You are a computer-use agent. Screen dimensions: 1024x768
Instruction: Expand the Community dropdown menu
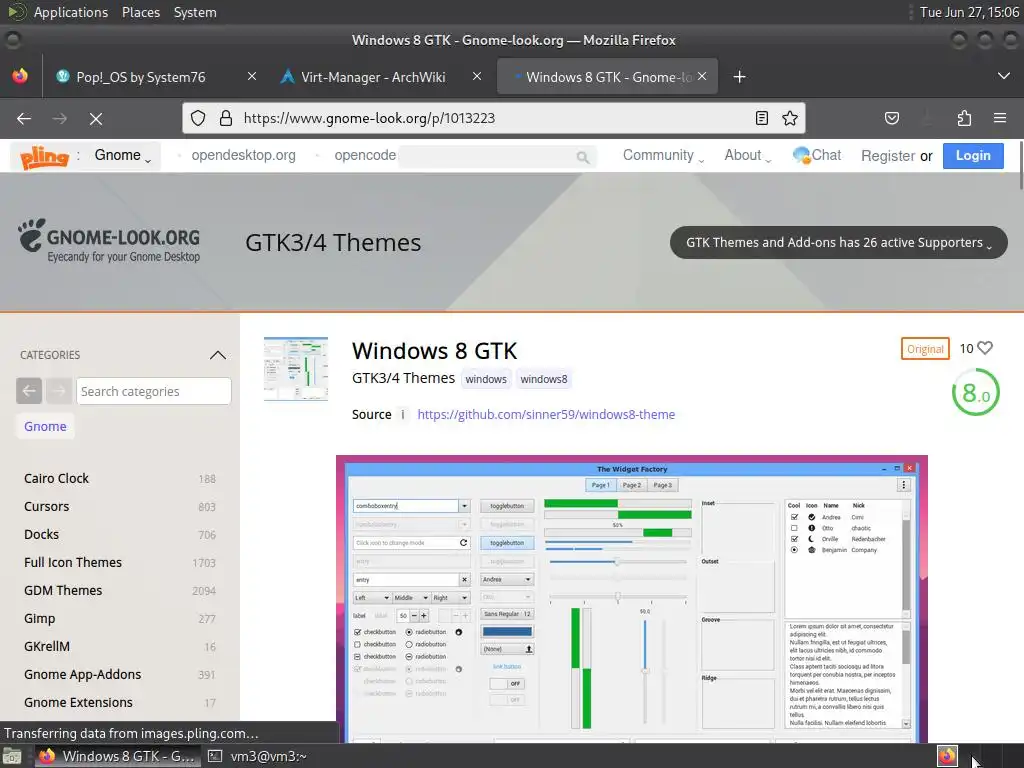[x=663, y=155]
